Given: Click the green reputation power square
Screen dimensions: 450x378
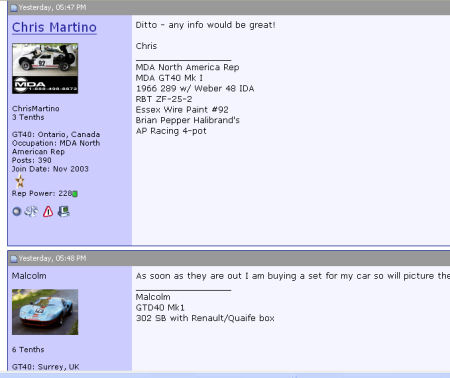Looking at the screenshot, I should click(75, 194).
